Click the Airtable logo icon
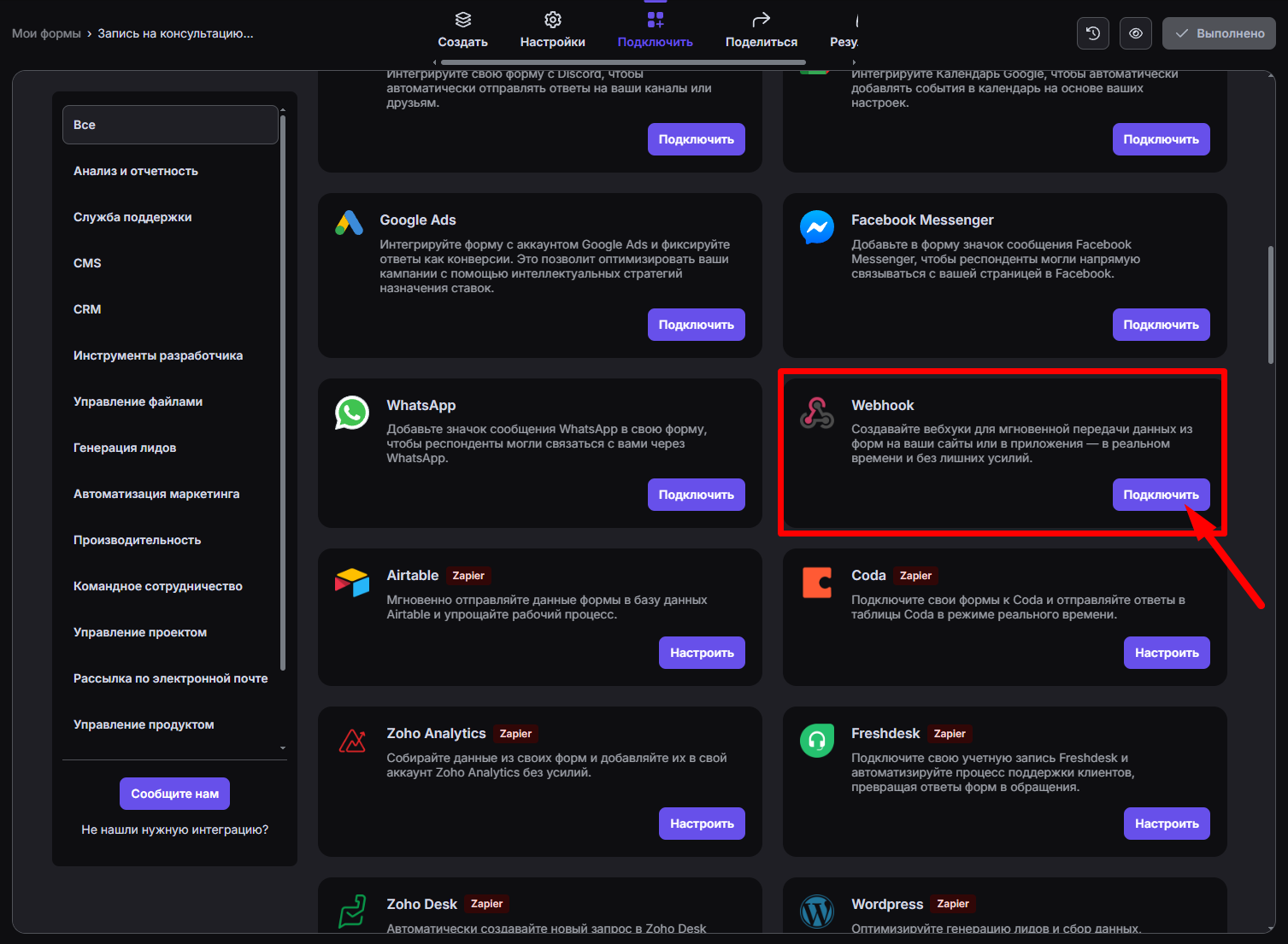Image resolution: width=1288 pixels, height=944 pixels. click(x=351, y=583)
